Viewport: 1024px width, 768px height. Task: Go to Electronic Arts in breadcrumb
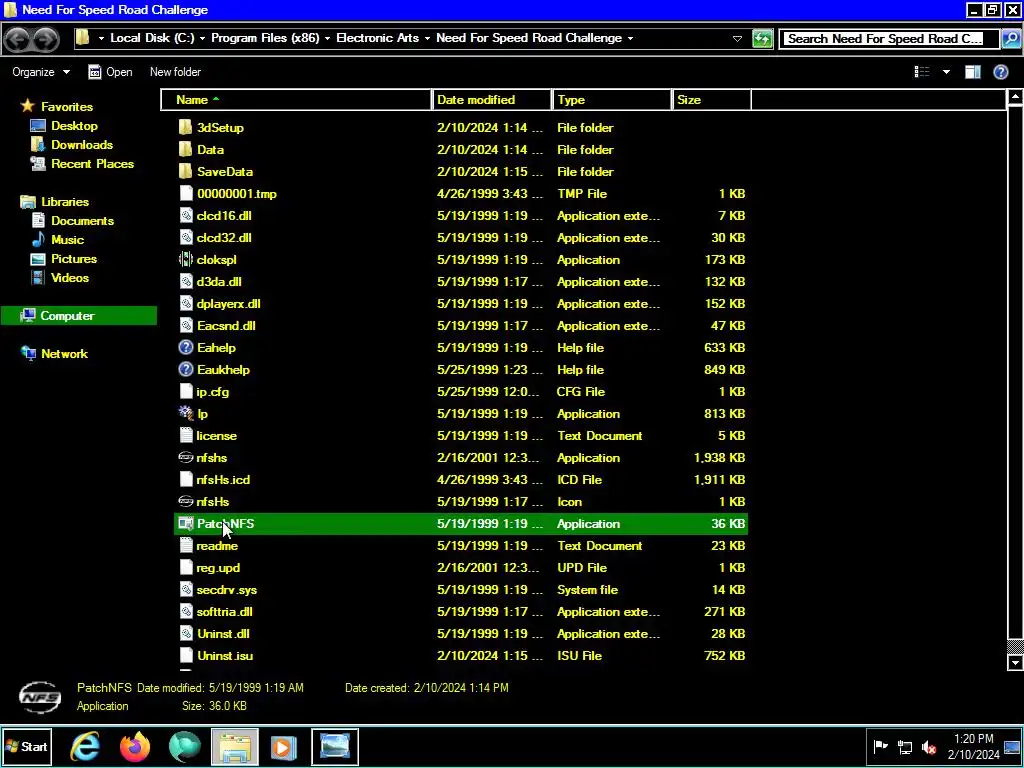(x=377, y=38)
